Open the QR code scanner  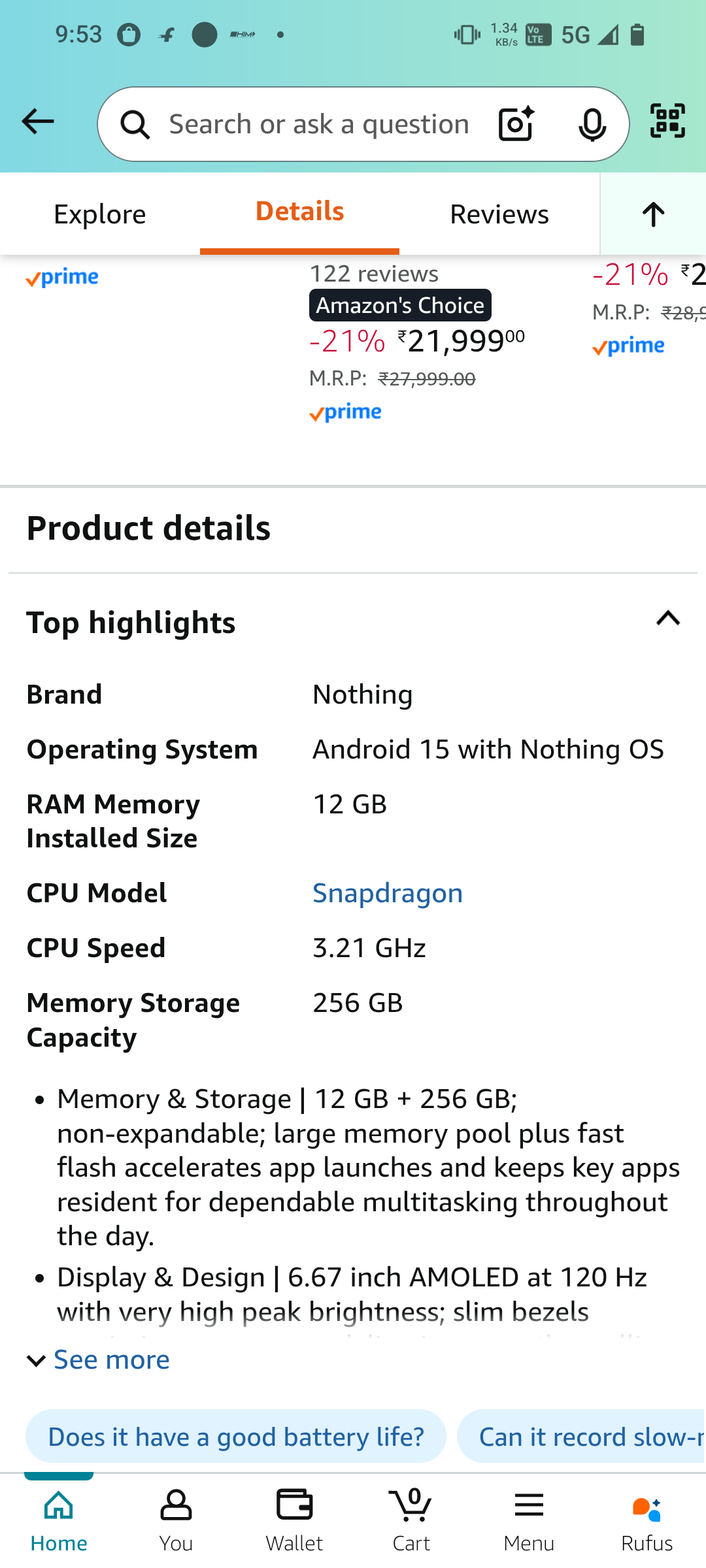click(x=666, y=121)
